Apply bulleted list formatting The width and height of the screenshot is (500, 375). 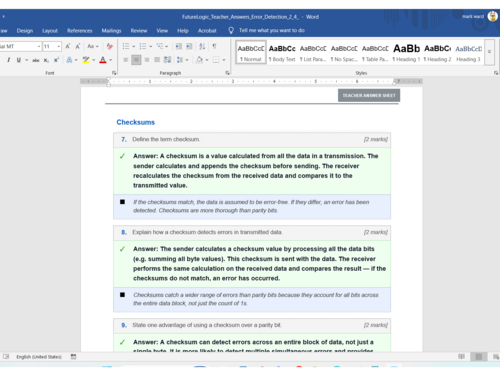pos(126,46)
